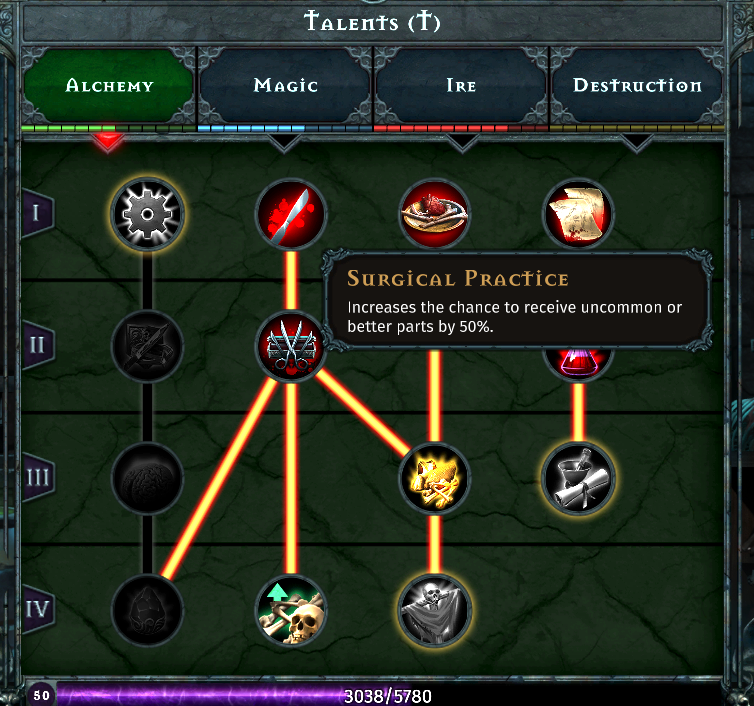Switch to the Destruction tab
This screenshot has height=706, width=754.
(637, 85)
